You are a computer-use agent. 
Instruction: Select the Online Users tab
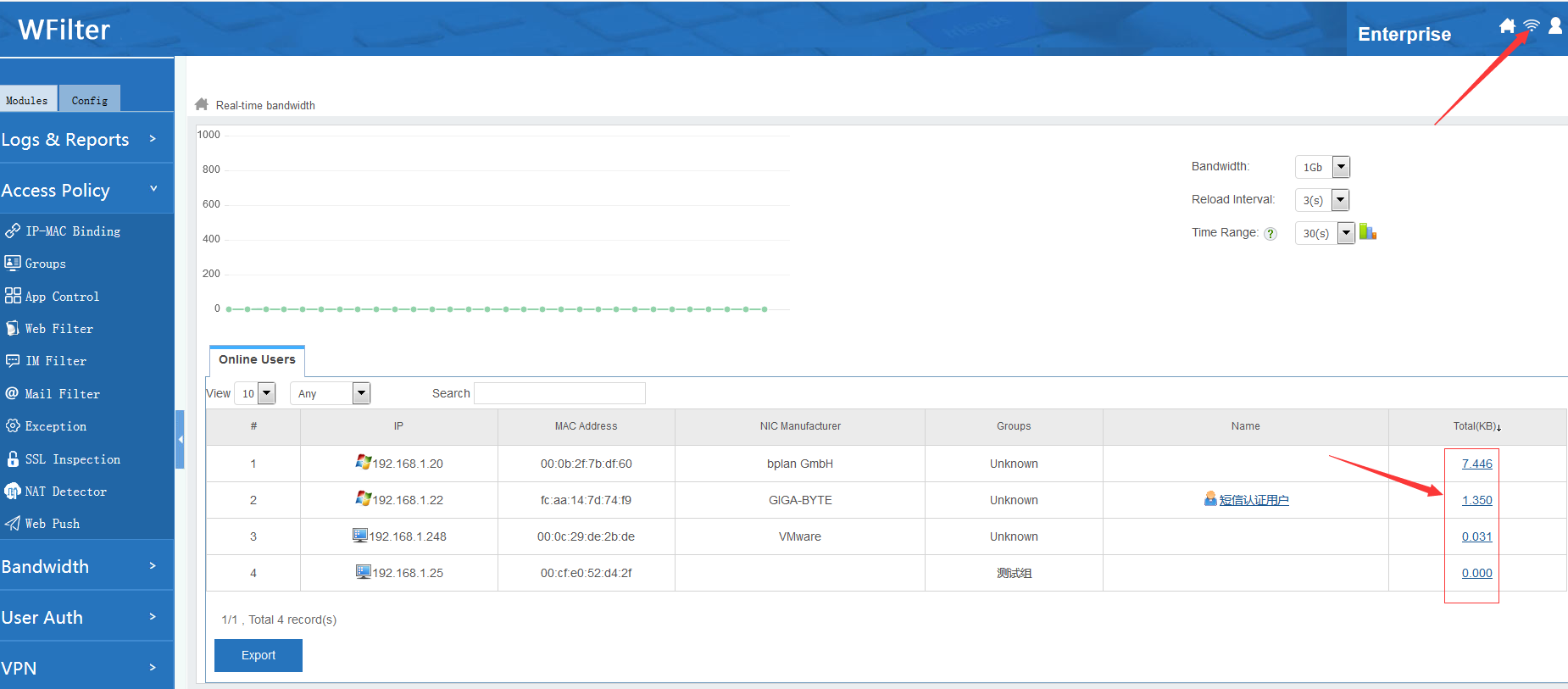[x=257, y=360]
